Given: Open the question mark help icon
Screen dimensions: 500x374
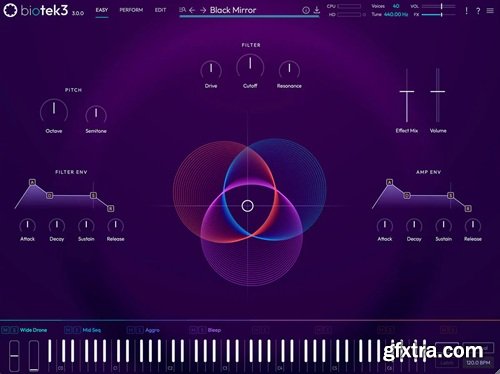Looking at the screenshot, I should click(x=478, y=11).
